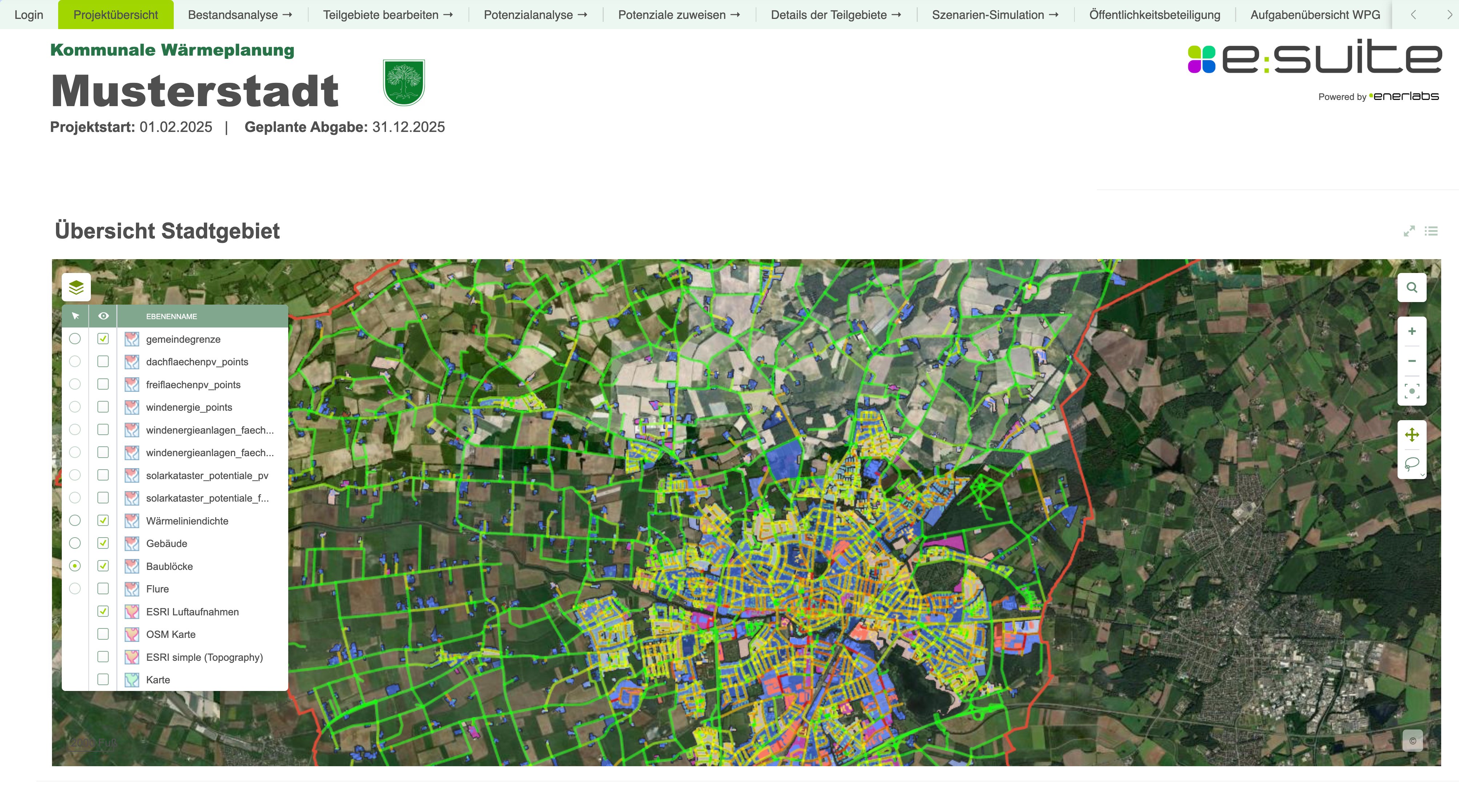Enable OSM Karte basemap

click(103, 634)
